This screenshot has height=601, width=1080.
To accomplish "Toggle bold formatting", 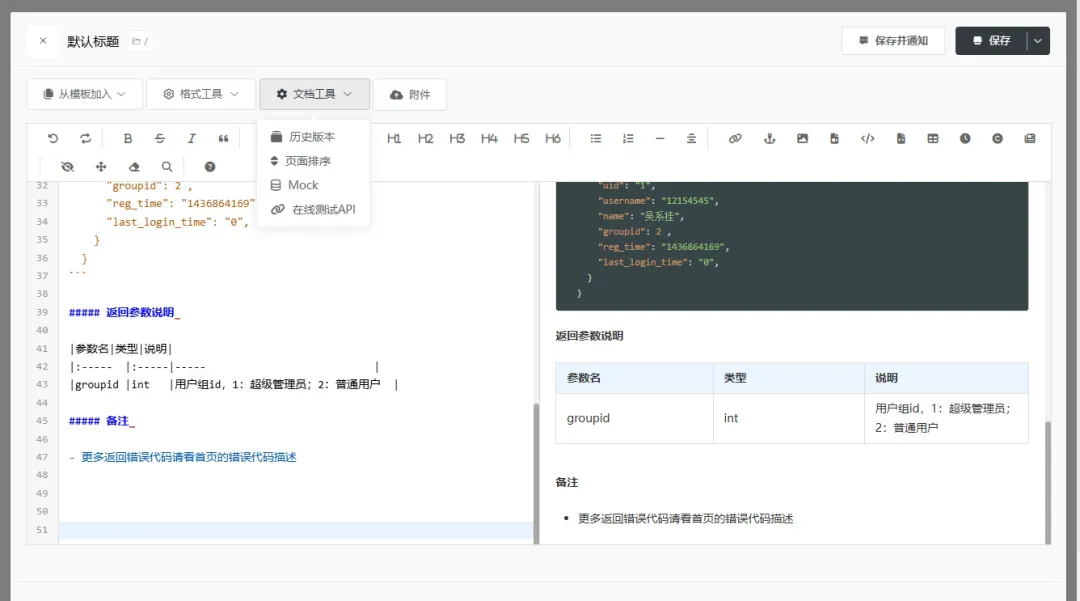I will [128, 139].
